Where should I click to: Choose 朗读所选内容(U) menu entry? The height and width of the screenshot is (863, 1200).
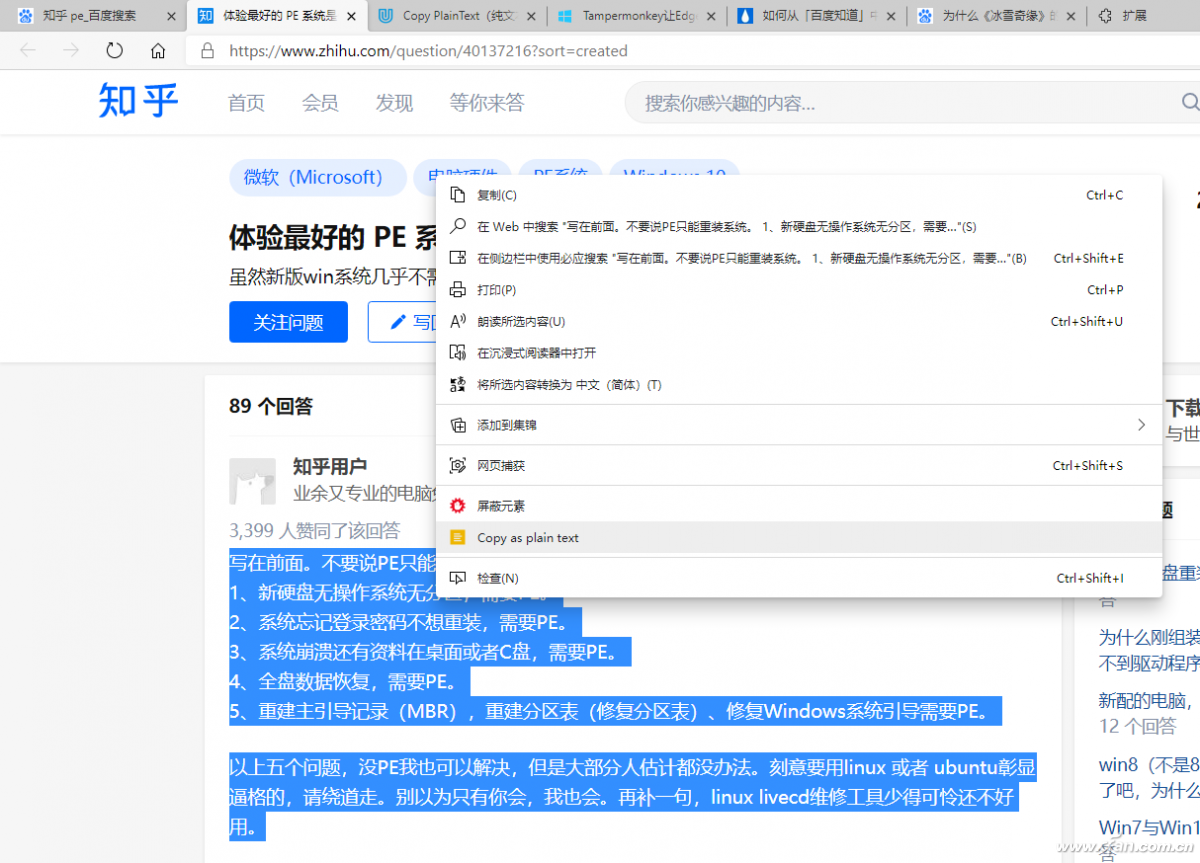click(x=799, y=321)
